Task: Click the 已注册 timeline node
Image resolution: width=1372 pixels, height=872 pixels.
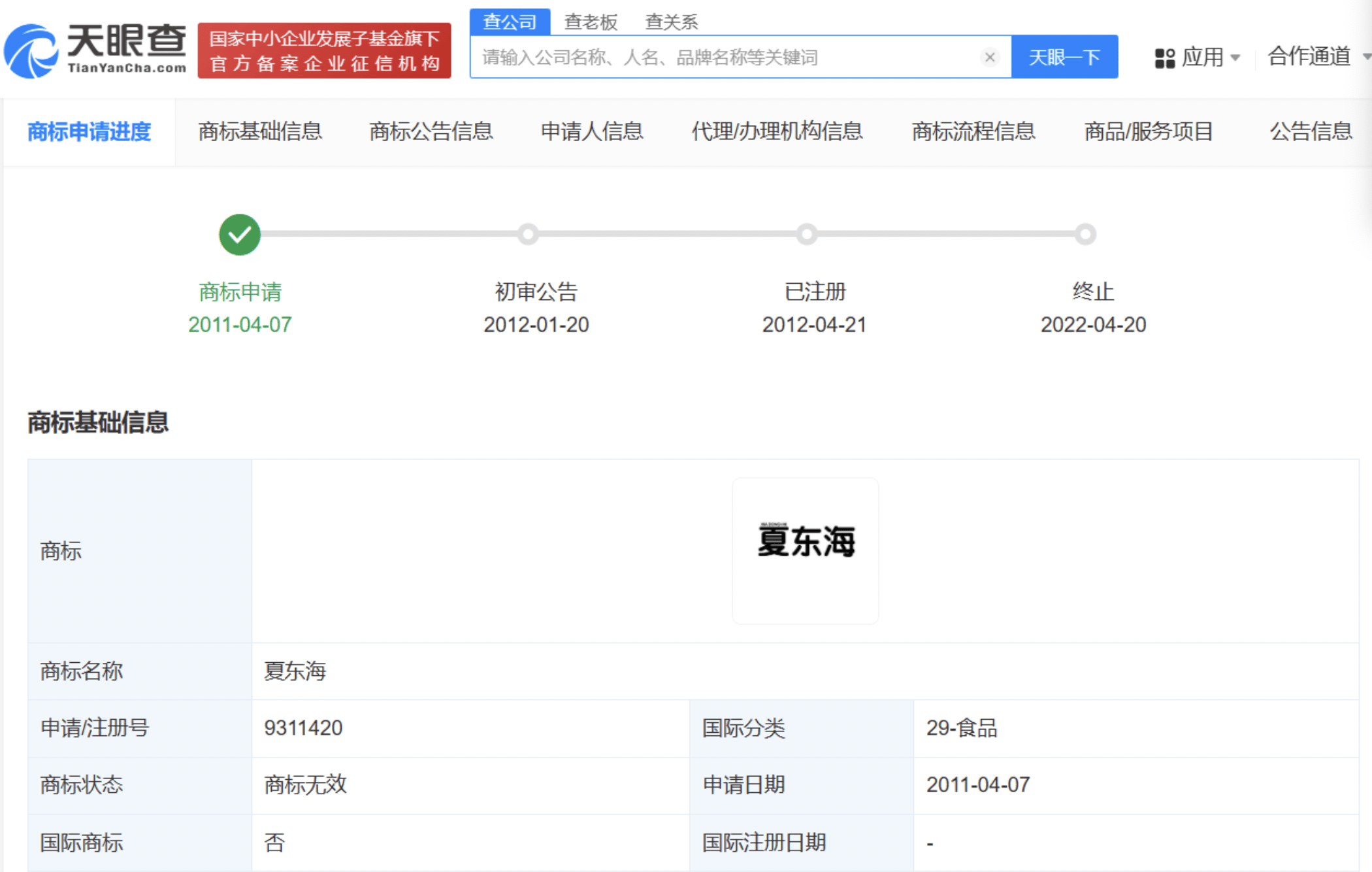Action: (807, 234)
